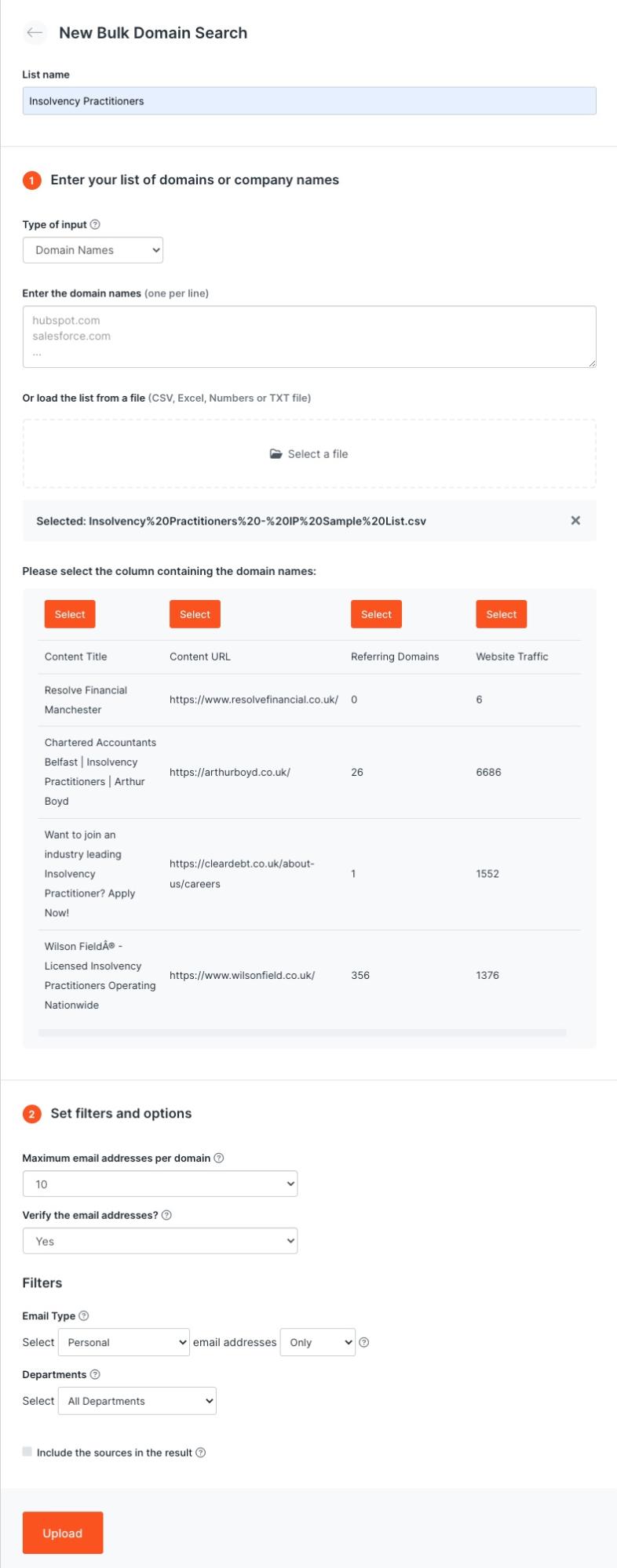Select the Content URL column
This screenshot has height=1568, width=617.
[195, 614]
